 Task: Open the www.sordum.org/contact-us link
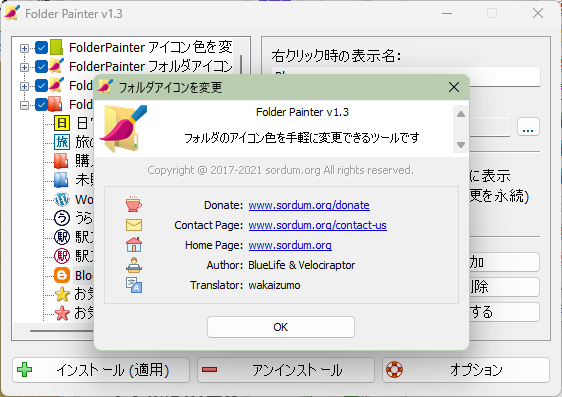[318, 225]
